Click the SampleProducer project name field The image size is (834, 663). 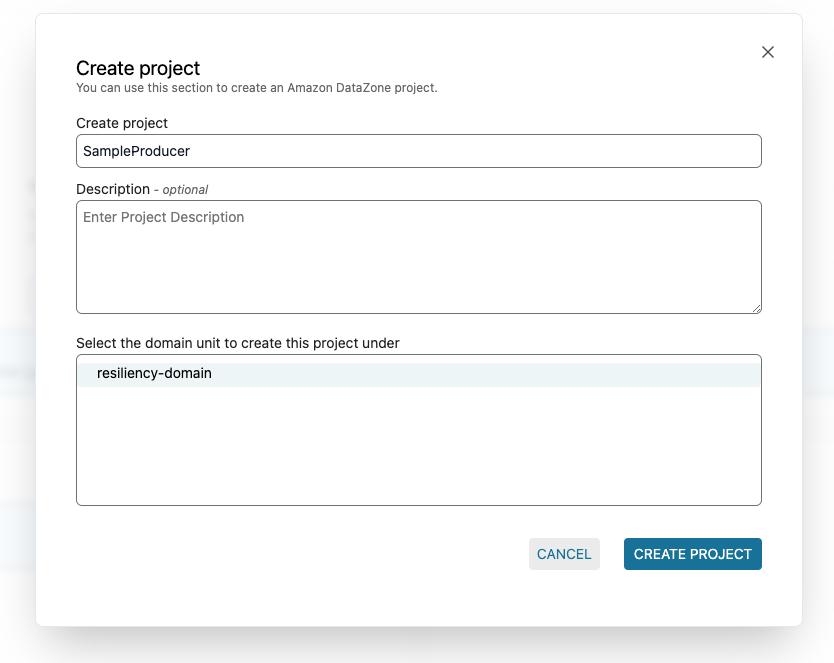click(x=418, y=151)
